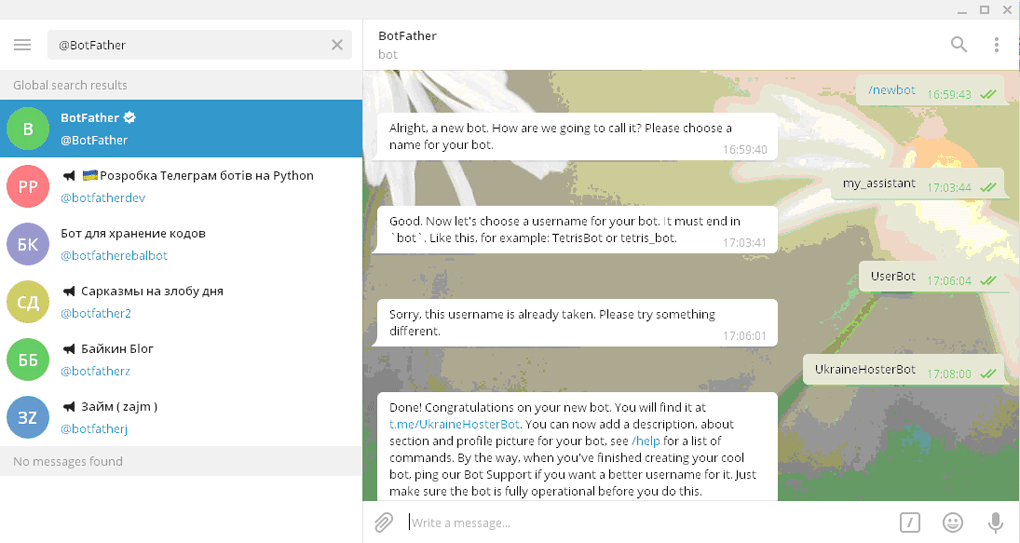Open the three-dot chat options menu
Screen dimensions: 1020x543
996,44
